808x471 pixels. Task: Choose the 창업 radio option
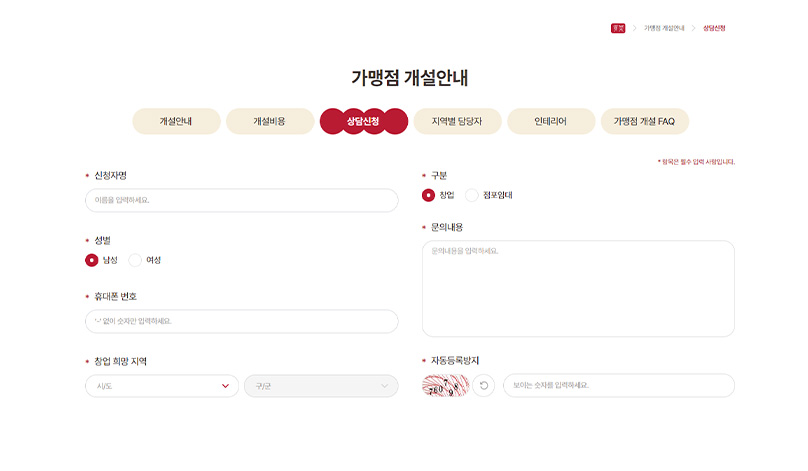tap(428, 195)
